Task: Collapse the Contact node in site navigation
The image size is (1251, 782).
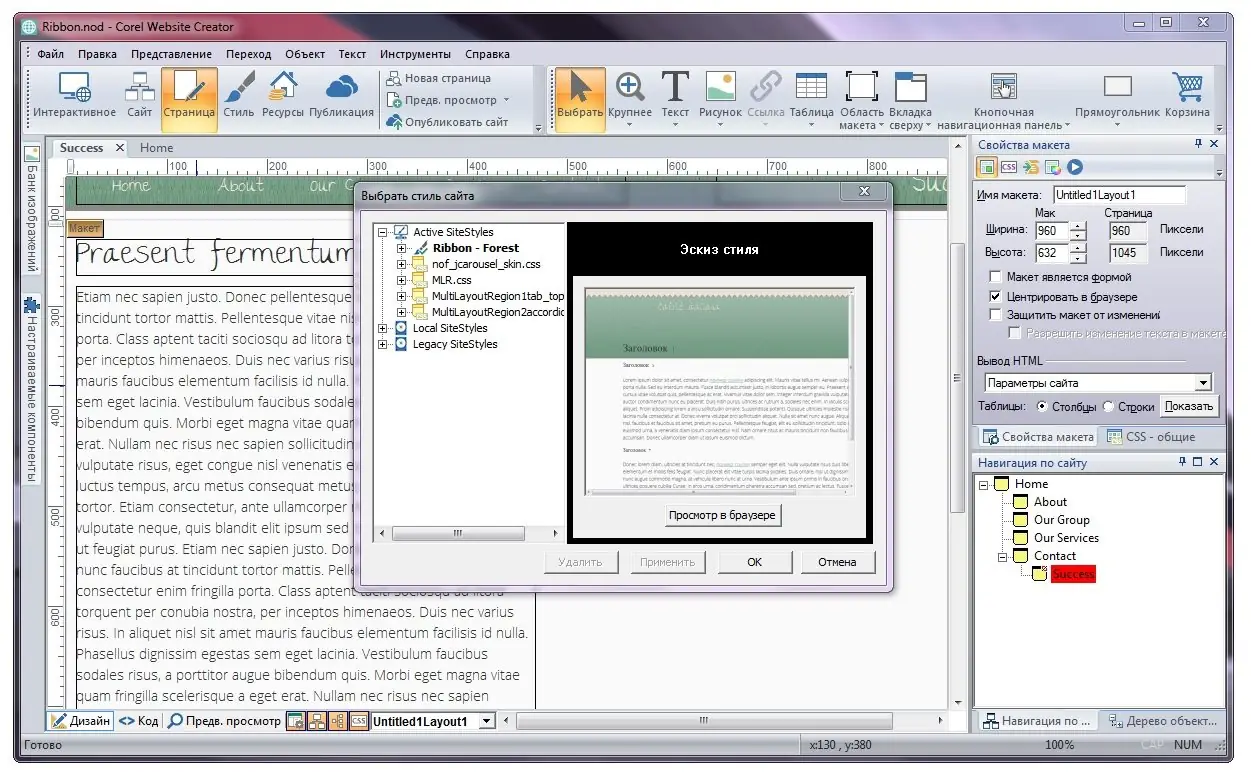Action: tap(1003, 556)
